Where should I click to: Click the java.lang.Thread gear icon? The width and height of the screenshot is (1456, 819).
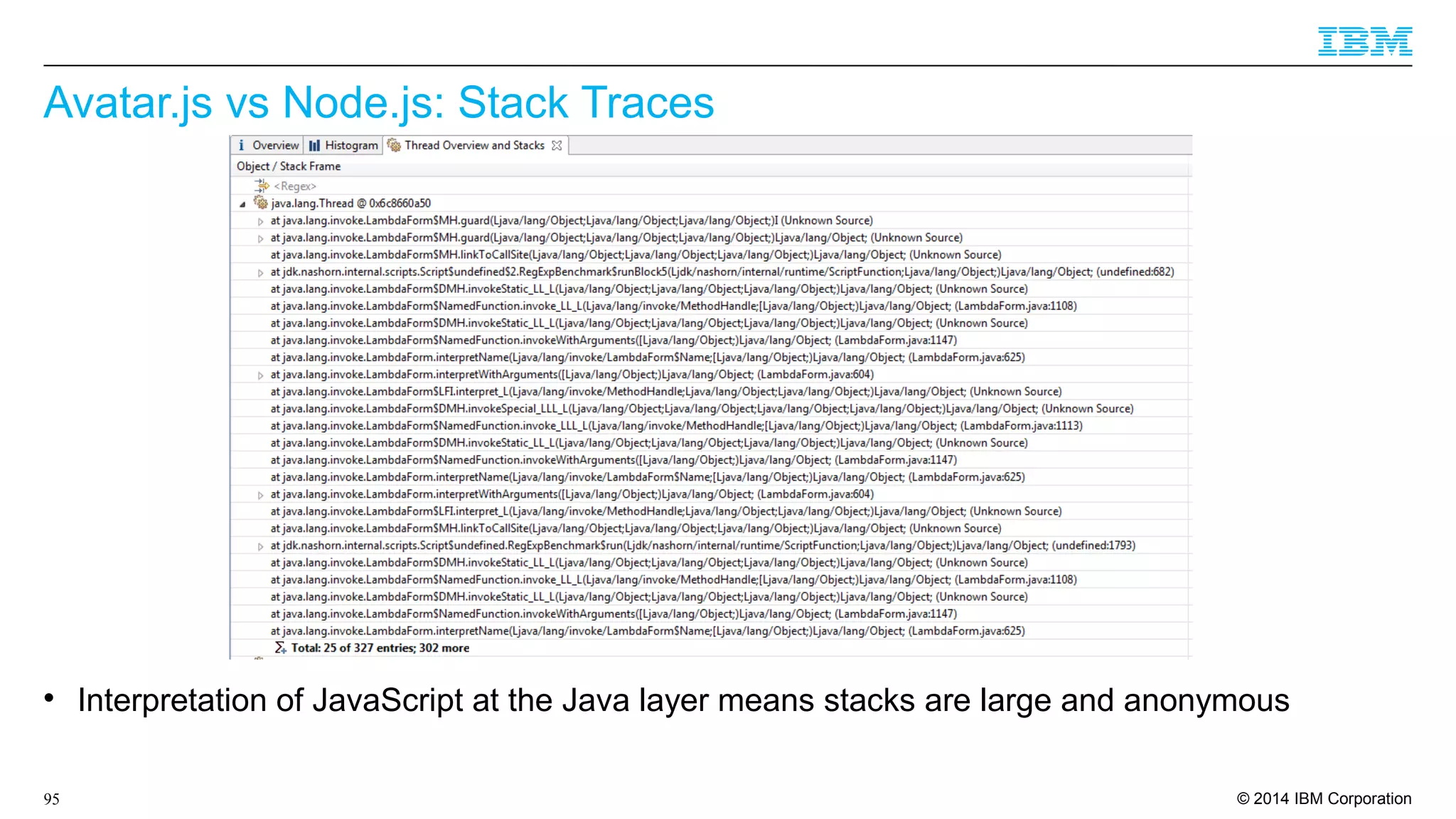point(261,203)
